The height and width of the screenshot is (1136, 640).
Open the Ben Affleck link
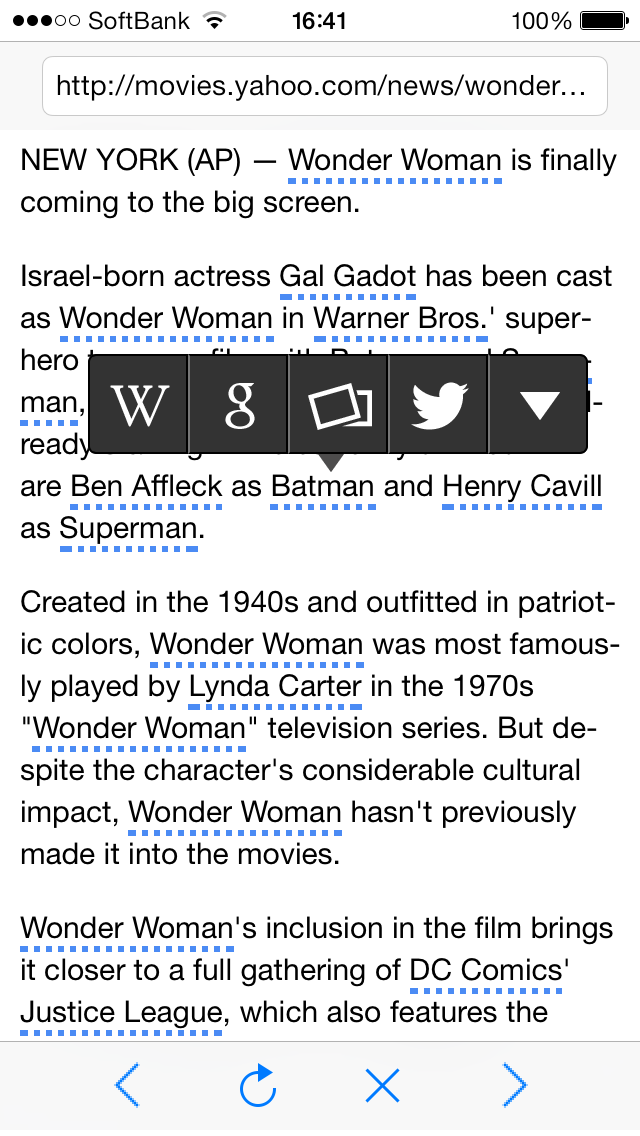146,487
